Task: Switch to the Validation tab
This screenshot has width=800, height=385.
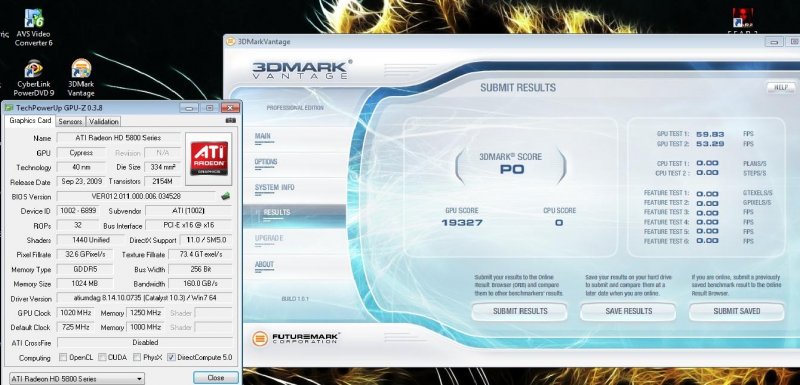Action: (104, 121)
